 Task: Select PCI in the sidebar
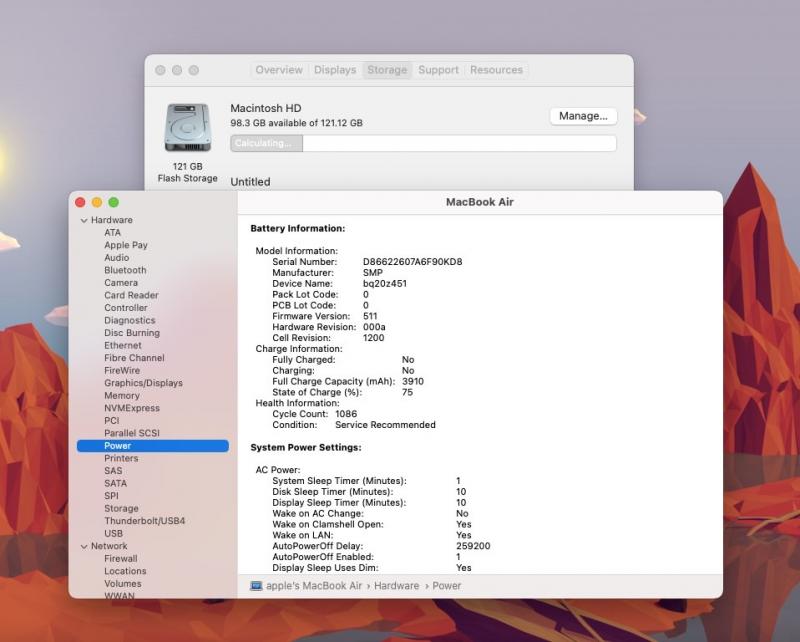[112, 421]
